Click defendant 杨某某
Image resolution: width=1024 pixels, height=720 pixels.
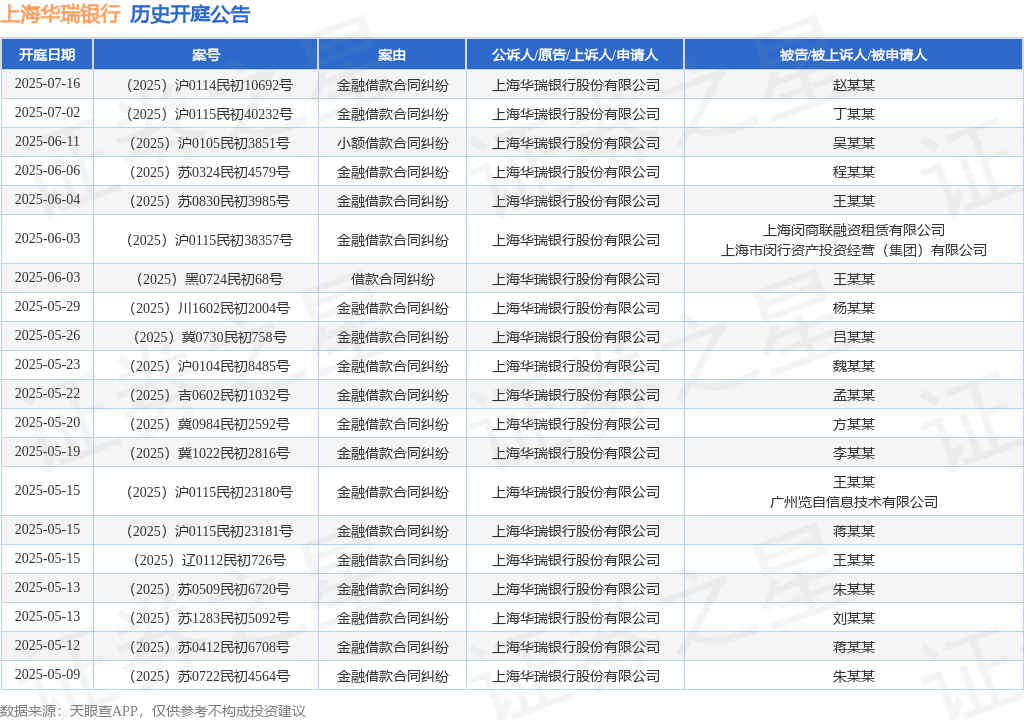click(854, 308)
